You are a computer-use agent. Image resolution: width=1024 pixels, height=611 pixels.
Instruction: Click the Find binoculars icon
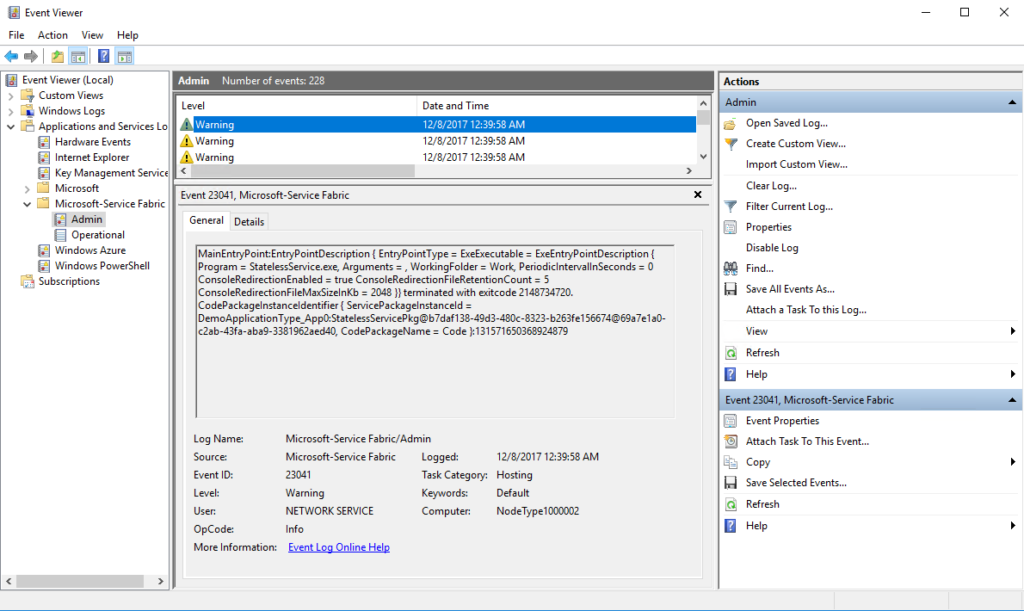click(730, 268)
